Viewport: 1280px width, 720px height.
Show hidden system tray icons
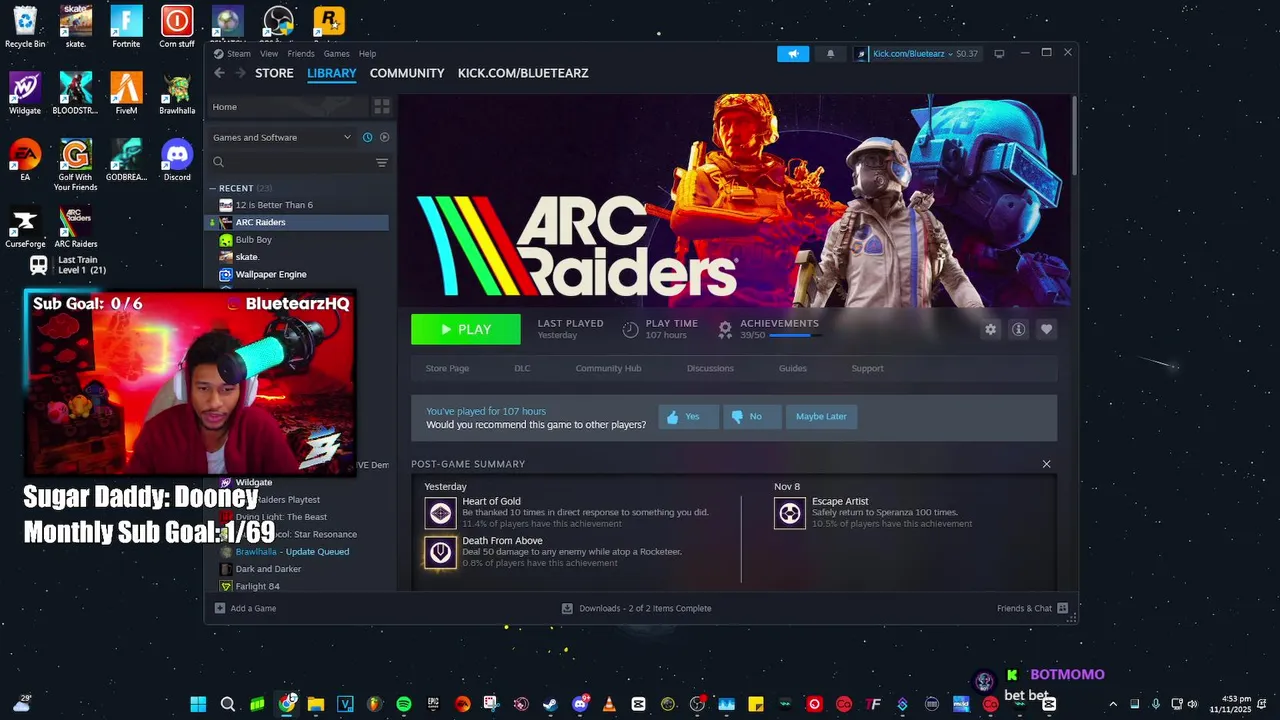(1113, 704)
